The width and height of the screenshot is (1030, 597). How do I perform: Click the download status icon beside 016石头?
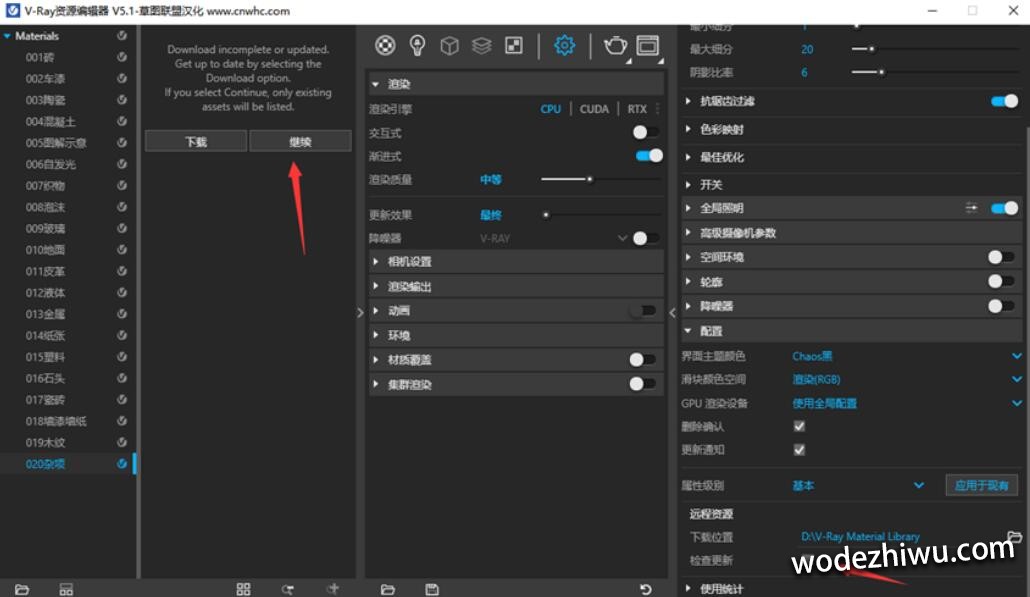coord(122,378)
